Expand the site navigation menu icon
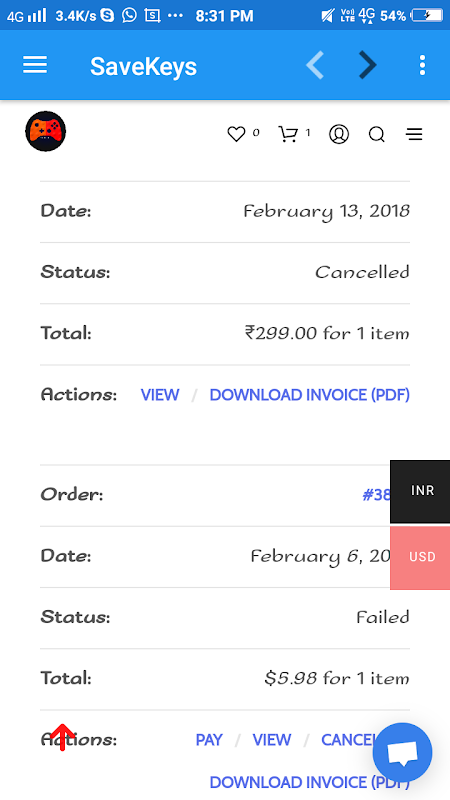Image resolution: width=450 pixels, height=800 pixels. coord(414,134)
